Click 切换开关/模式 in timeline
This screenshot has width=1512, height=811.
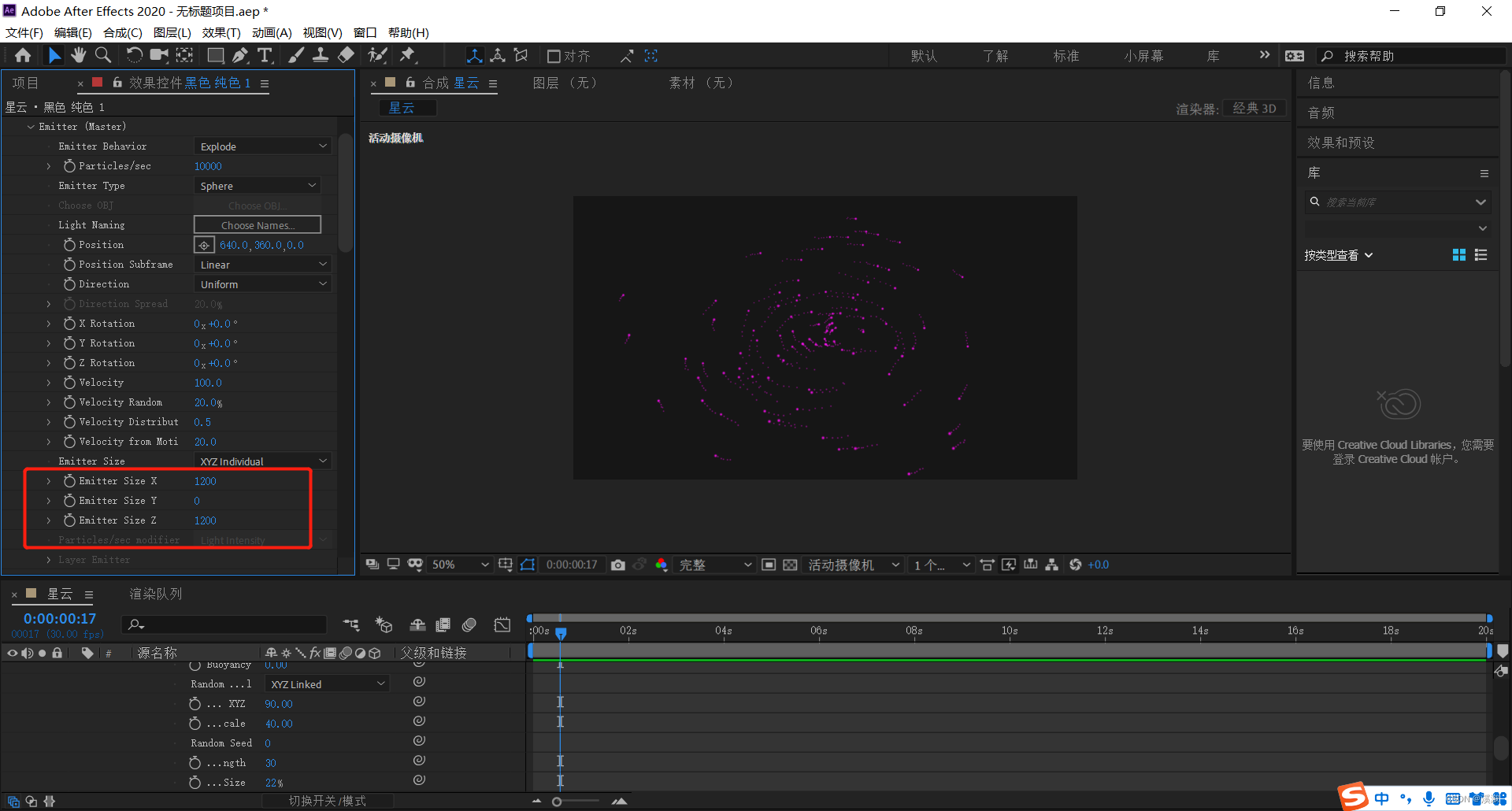(327, 801)
